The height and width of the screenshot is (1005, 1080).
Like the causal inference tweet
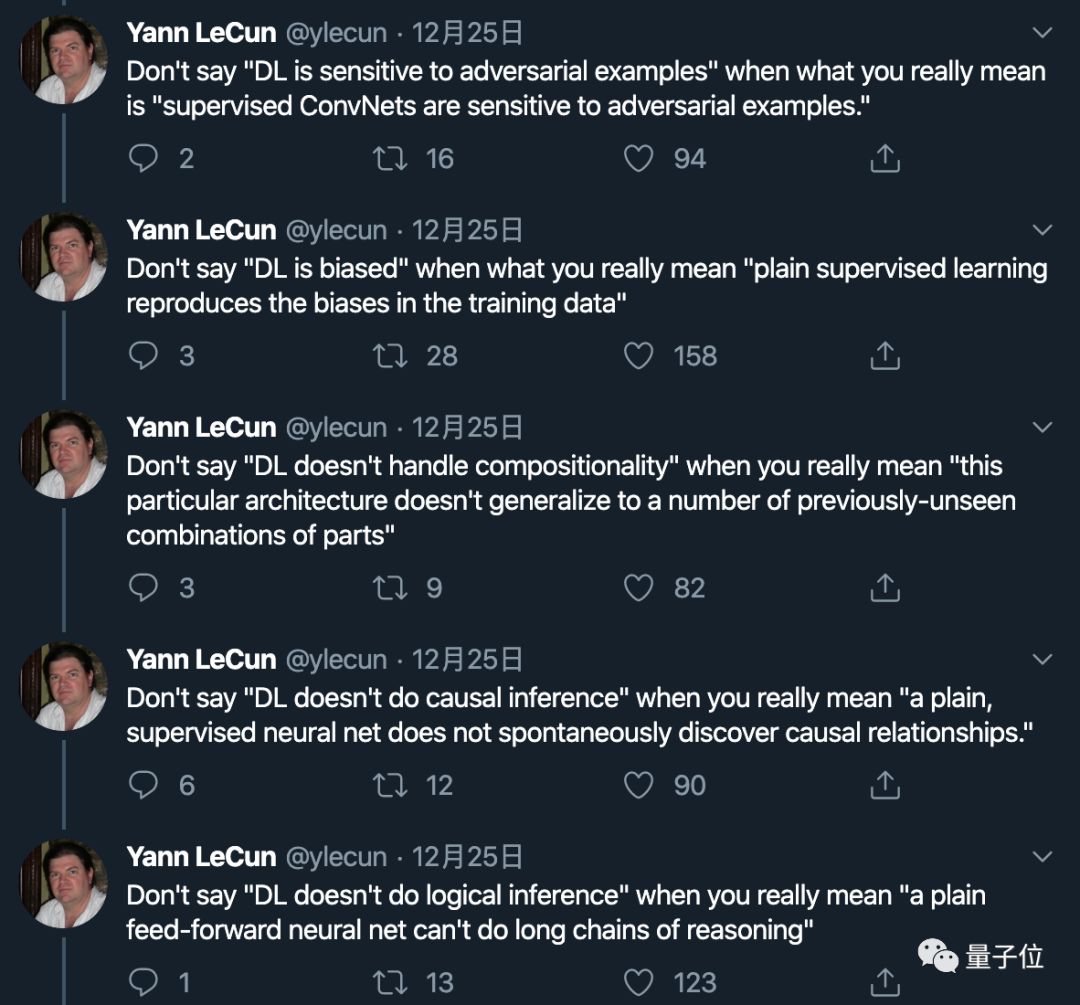click(x=638, y=786)
